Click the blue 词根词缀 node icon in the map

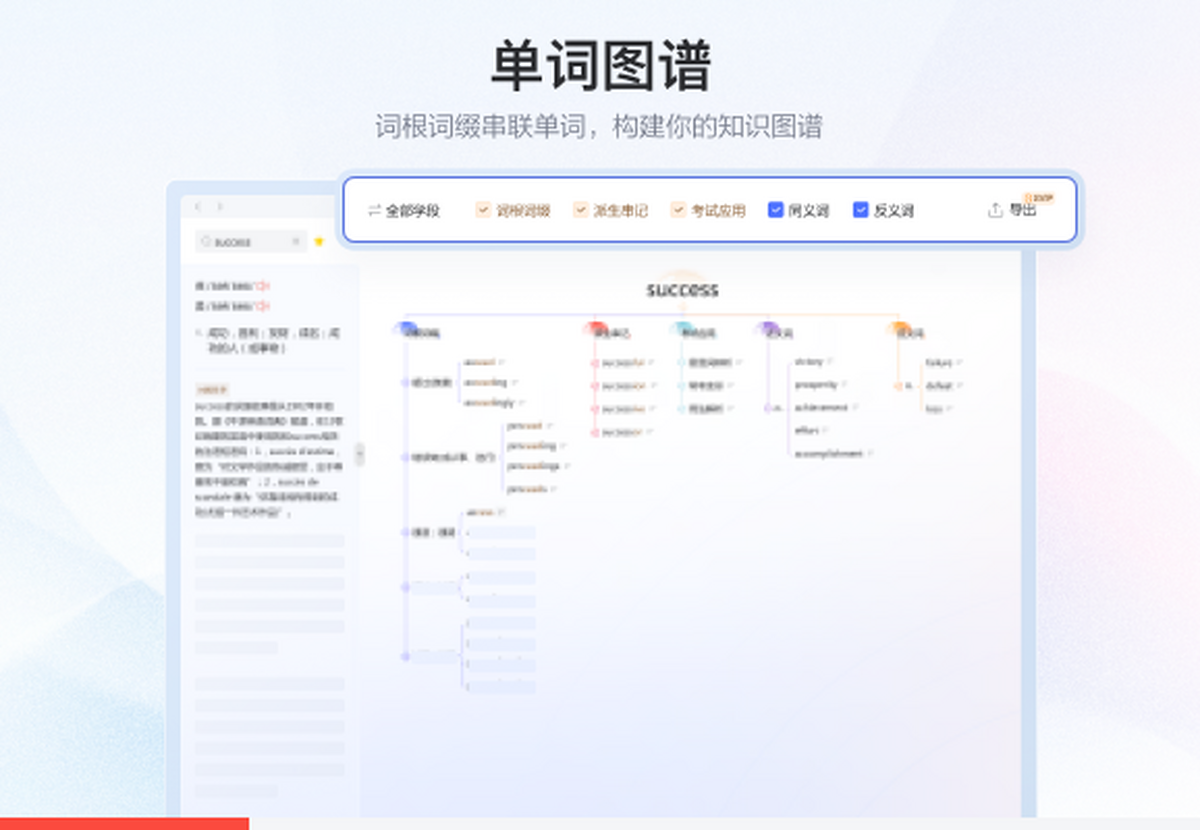click(406, 328)
